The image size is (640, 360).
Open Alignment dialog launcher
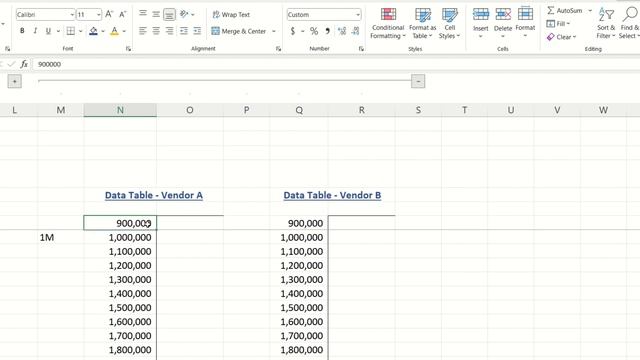pos(278,49)
